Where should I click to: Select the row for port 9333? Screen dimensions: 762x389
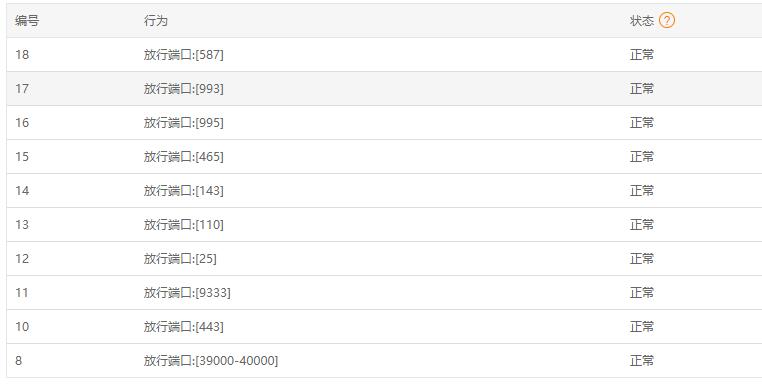384,293
